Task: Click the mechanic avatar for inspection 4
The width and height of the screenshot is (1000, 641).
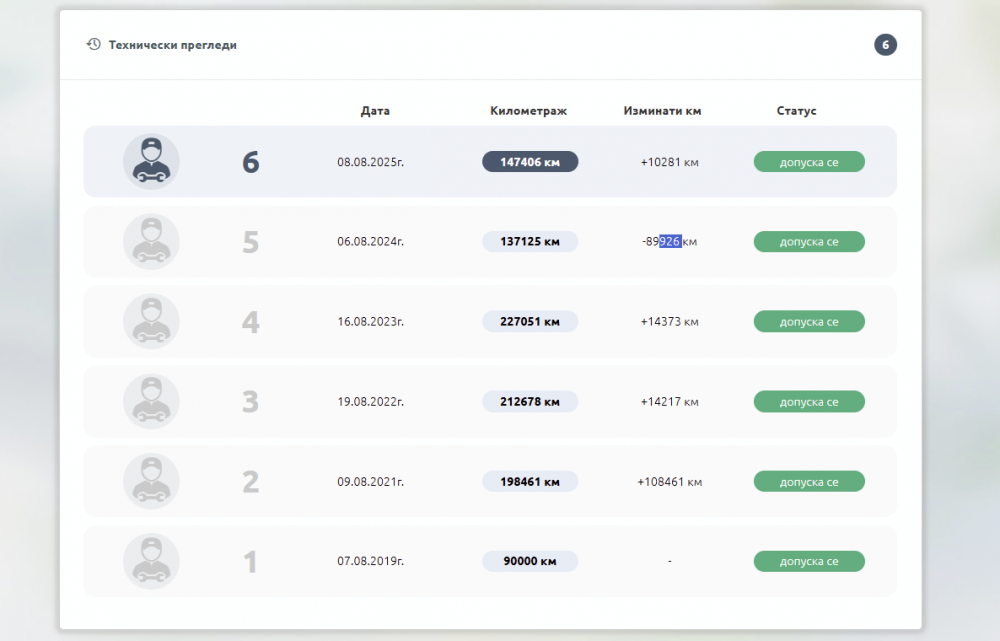Action: coord(151,322)
